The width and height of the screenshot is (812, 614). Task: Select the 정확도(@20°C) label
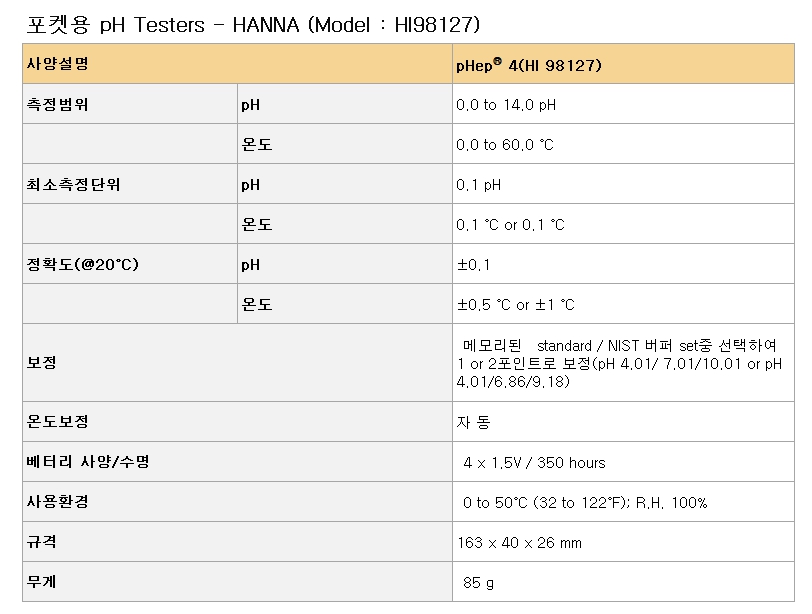(82, 265)
